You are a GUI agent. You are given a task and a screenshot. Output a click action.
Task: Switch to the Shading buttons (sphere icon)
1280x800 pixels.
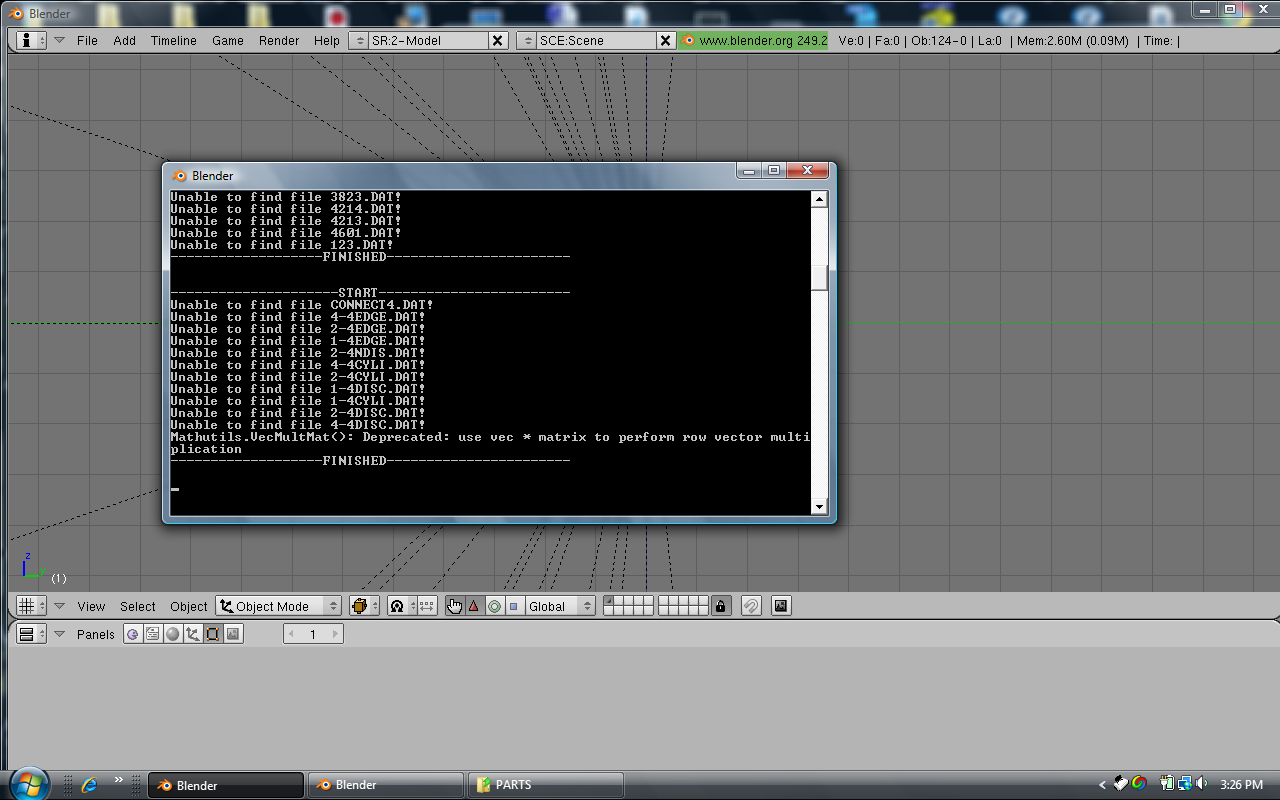[172, 633]
